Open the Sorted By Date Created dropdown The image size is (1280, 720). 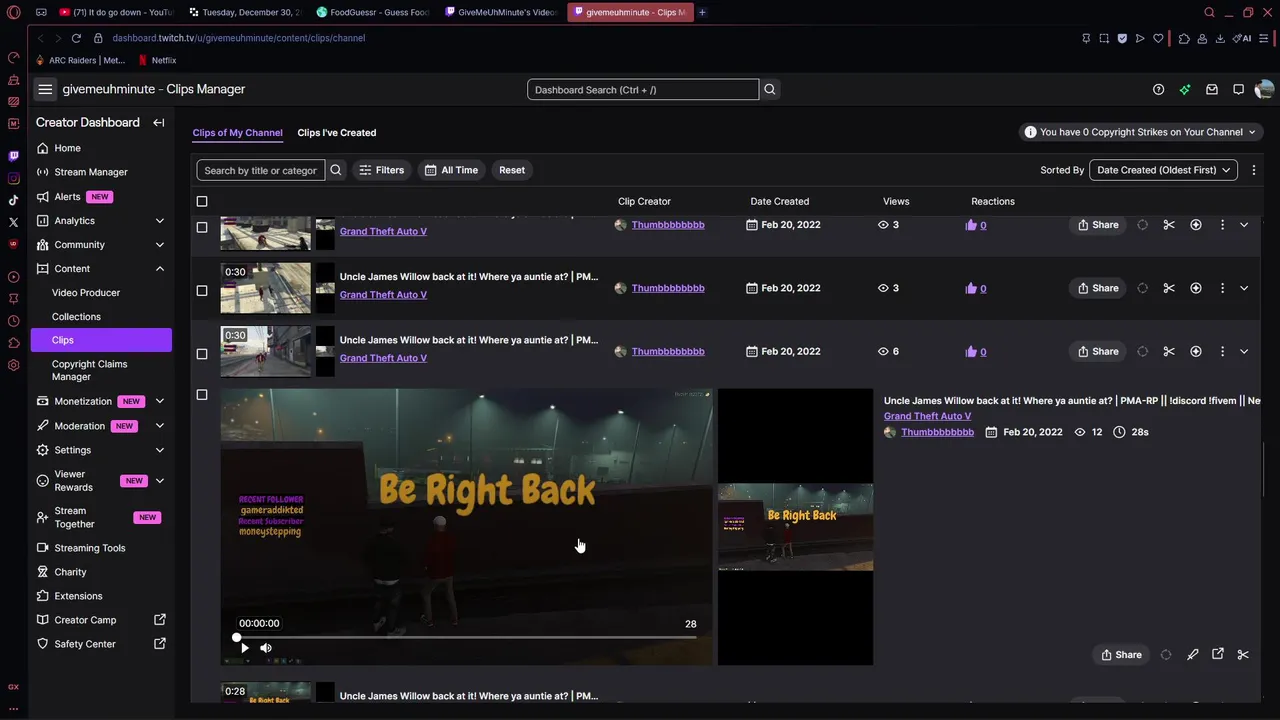point(1163,170)
